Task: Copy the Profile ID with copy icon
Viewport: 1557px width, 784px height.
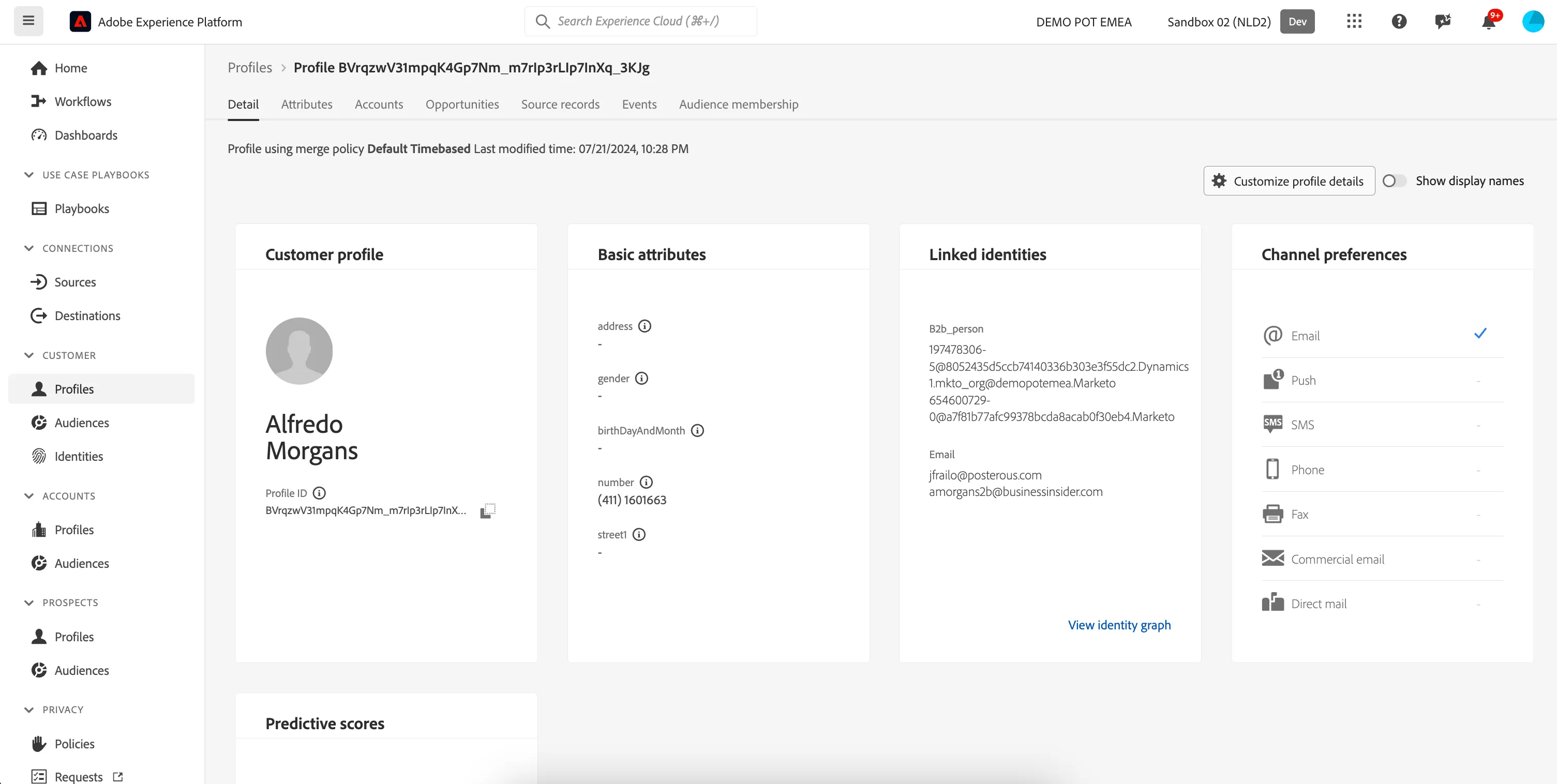Action: click(488, 511)
